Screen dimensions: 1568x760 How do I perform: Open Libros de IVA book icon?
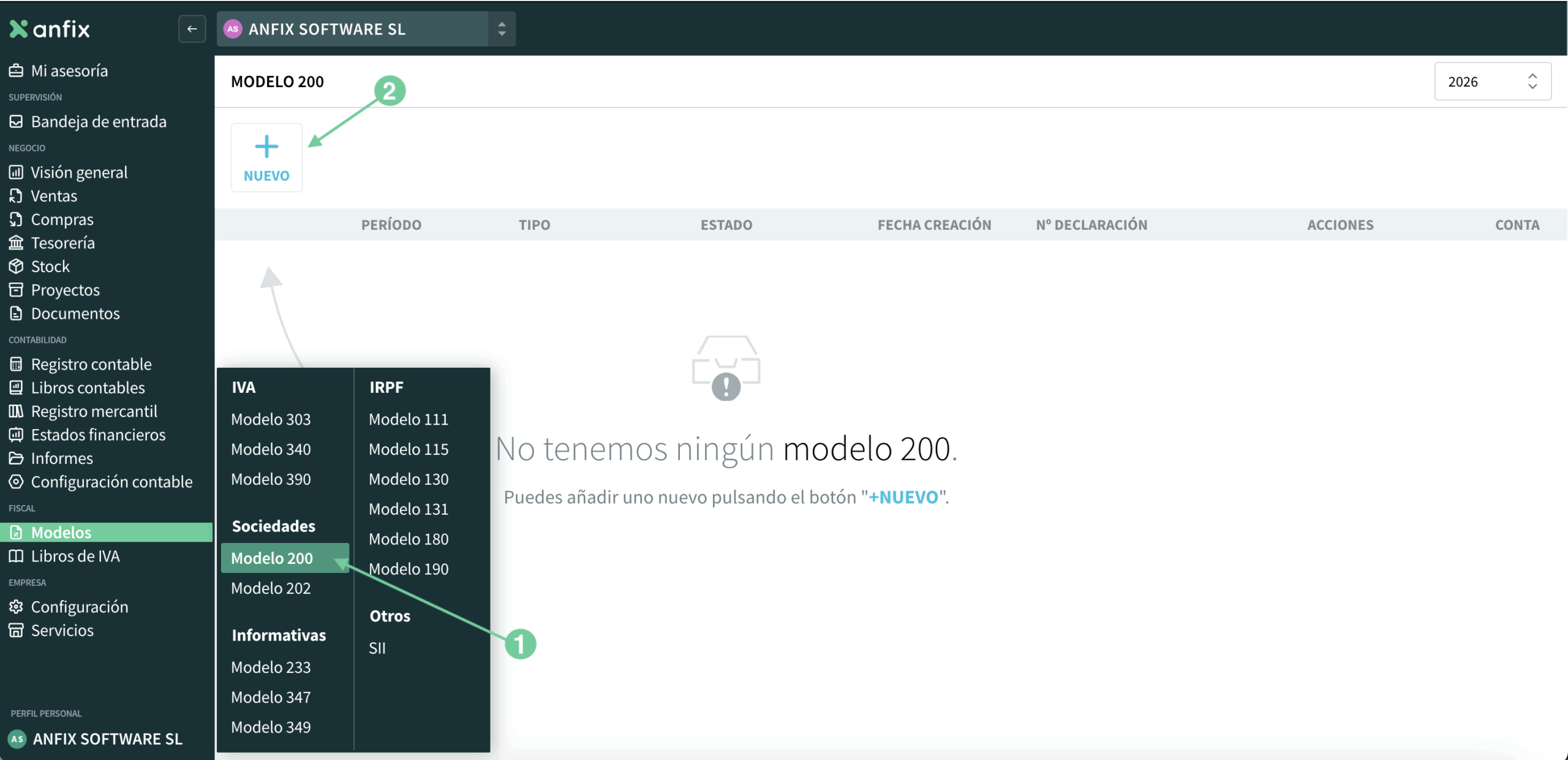coord(16,556)
